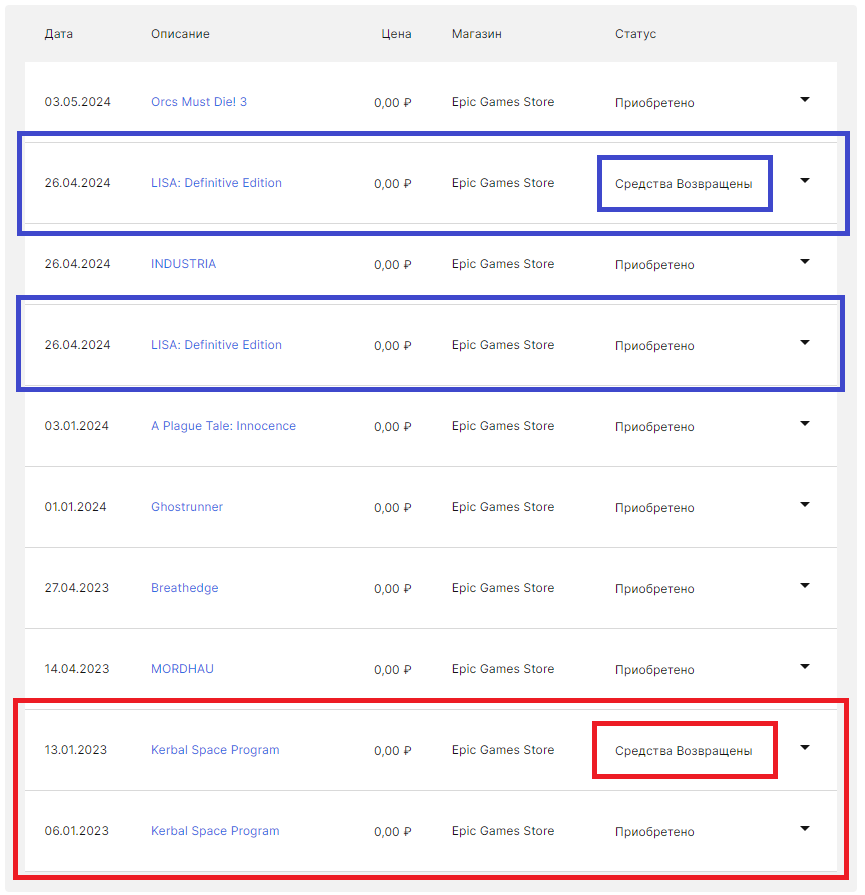Image resolution: width=865 pixels, height=895 pixels.
Task: Open the Breathedge game link
Action: pyautogui.click(x=184, y=588)
